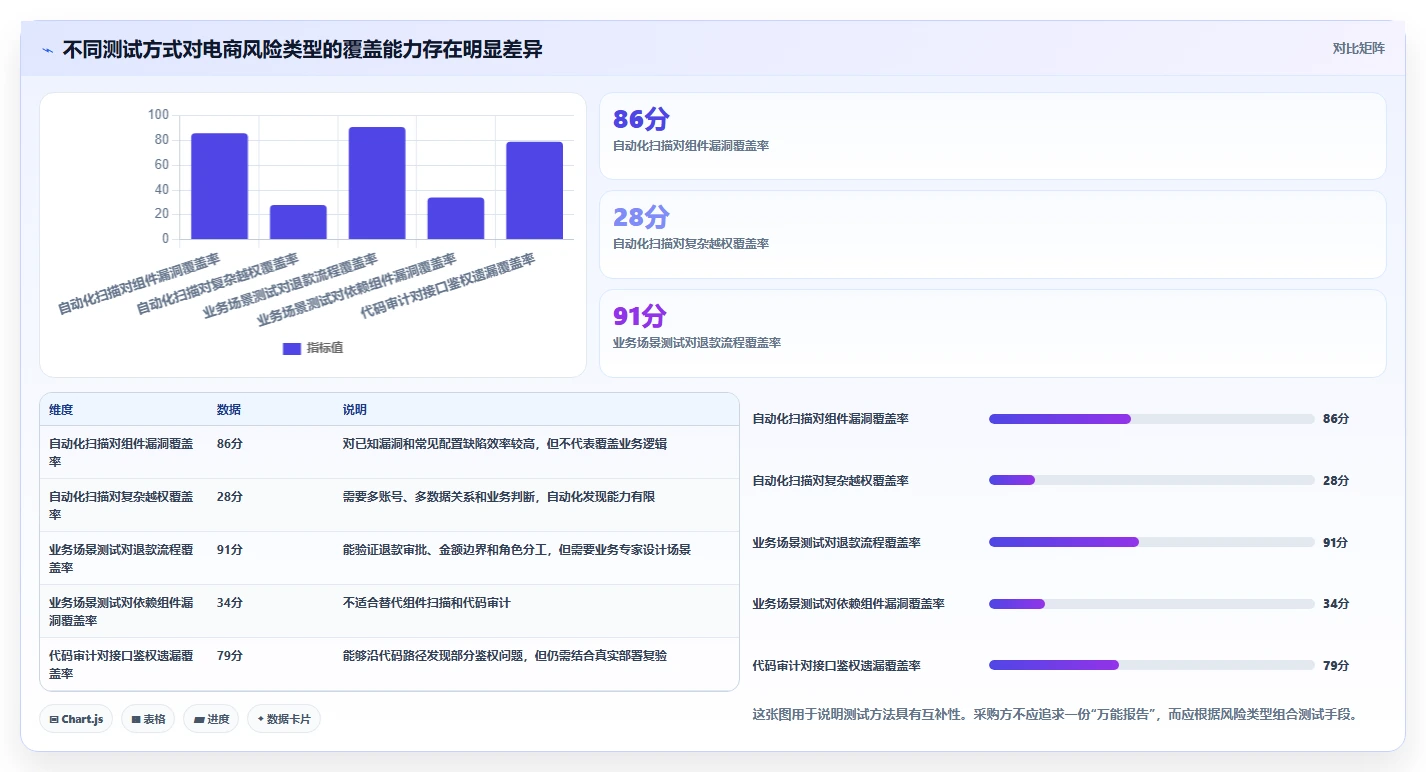Screen dimensions: 1426x772
Task: Click the Chart.js tag chip
Action: click(76, 719)
